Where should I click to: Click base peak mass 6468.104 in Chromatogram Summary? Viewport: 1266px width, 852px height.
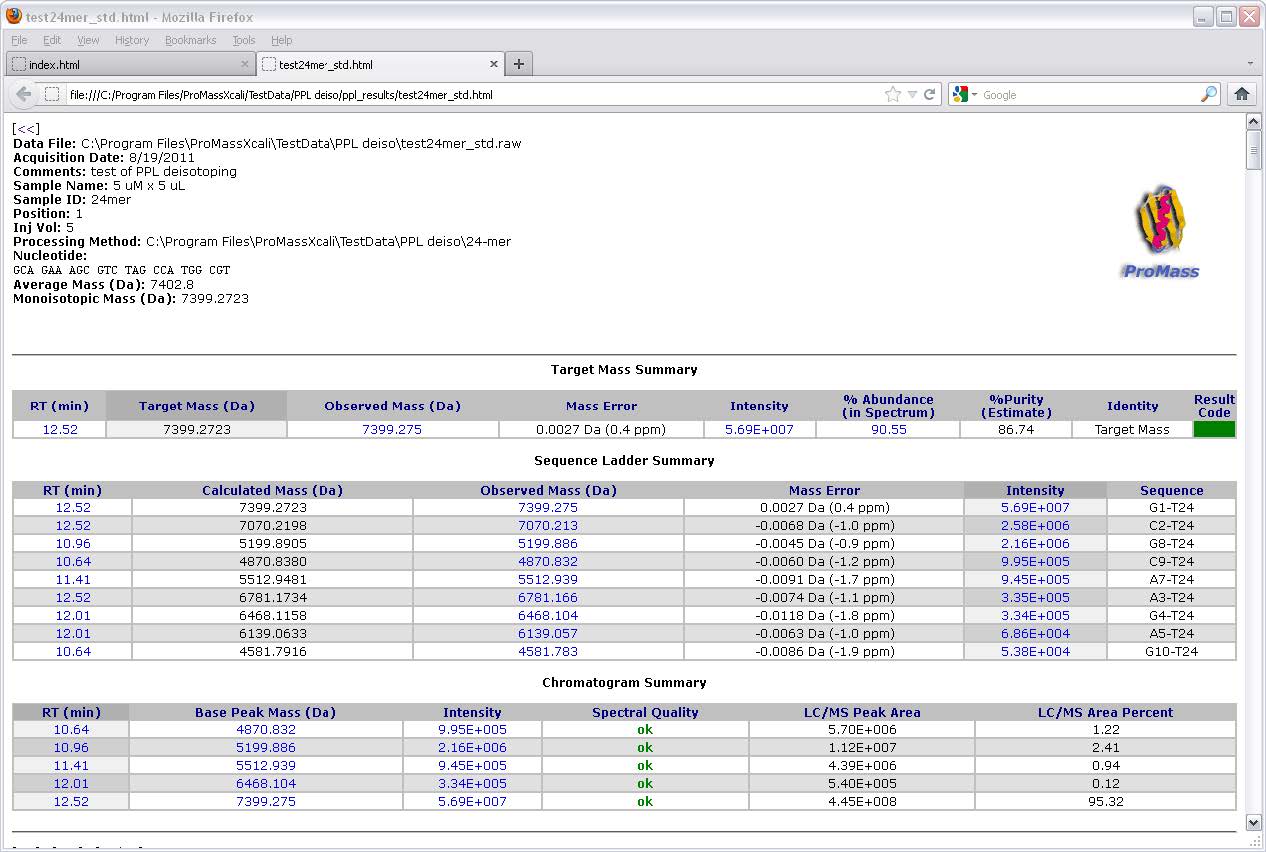[x=265, y=783]
